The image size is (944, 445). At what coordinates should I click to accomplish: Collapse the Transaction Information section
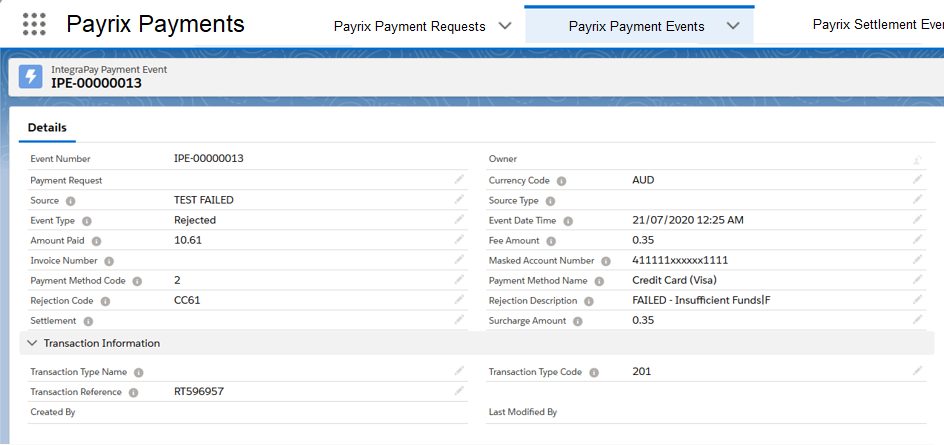(32, 343)
